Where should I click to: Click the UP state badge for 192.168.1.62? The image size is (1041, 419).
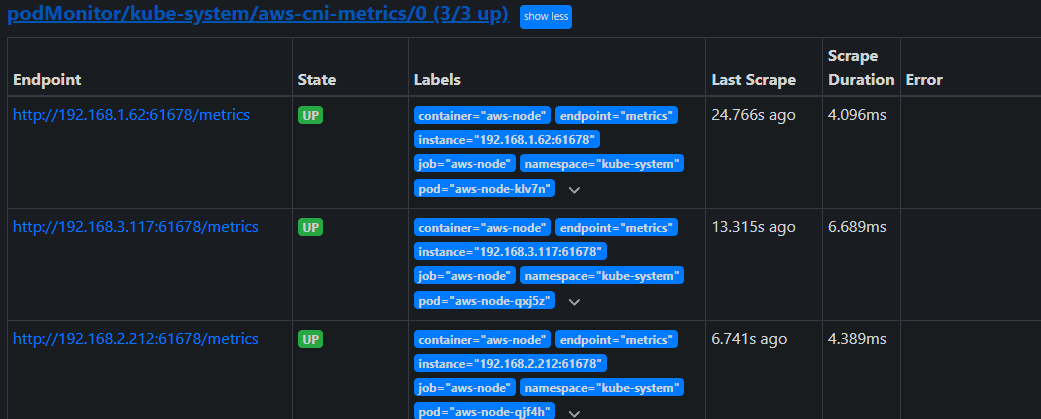(310, 115)
